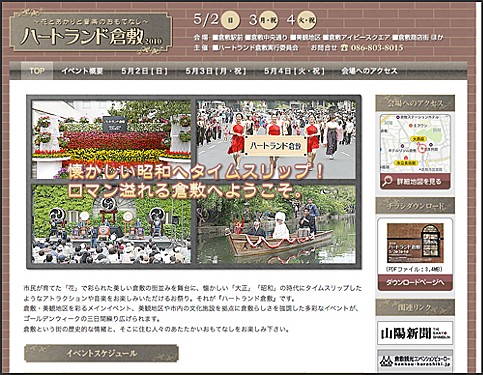Open the 倉敷観光コンベンションビューロー banner
Image resolution: width=483 pixels, height=375 pixels.
tap(415, 361)
